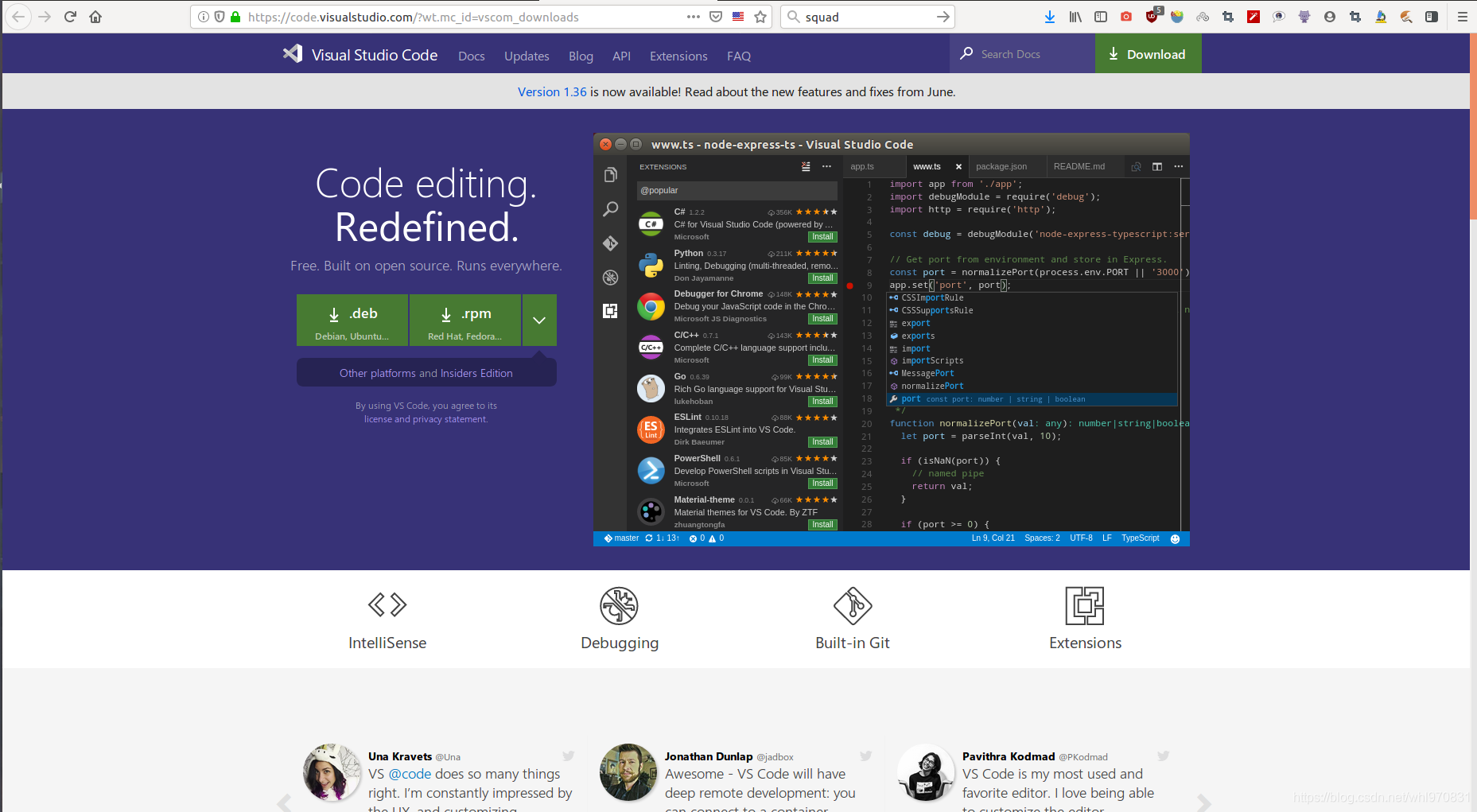Screen dimensions: 1477x812
Task: Click the Extensions squares feature icon
Action: click(1085, 606)
